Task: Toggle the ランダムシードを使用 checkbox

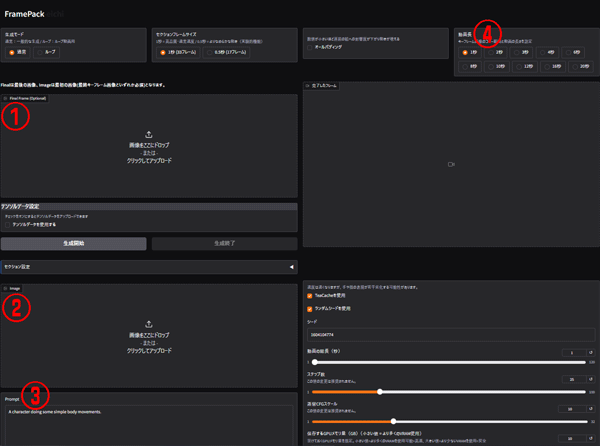Action: (x=310, y=309)
